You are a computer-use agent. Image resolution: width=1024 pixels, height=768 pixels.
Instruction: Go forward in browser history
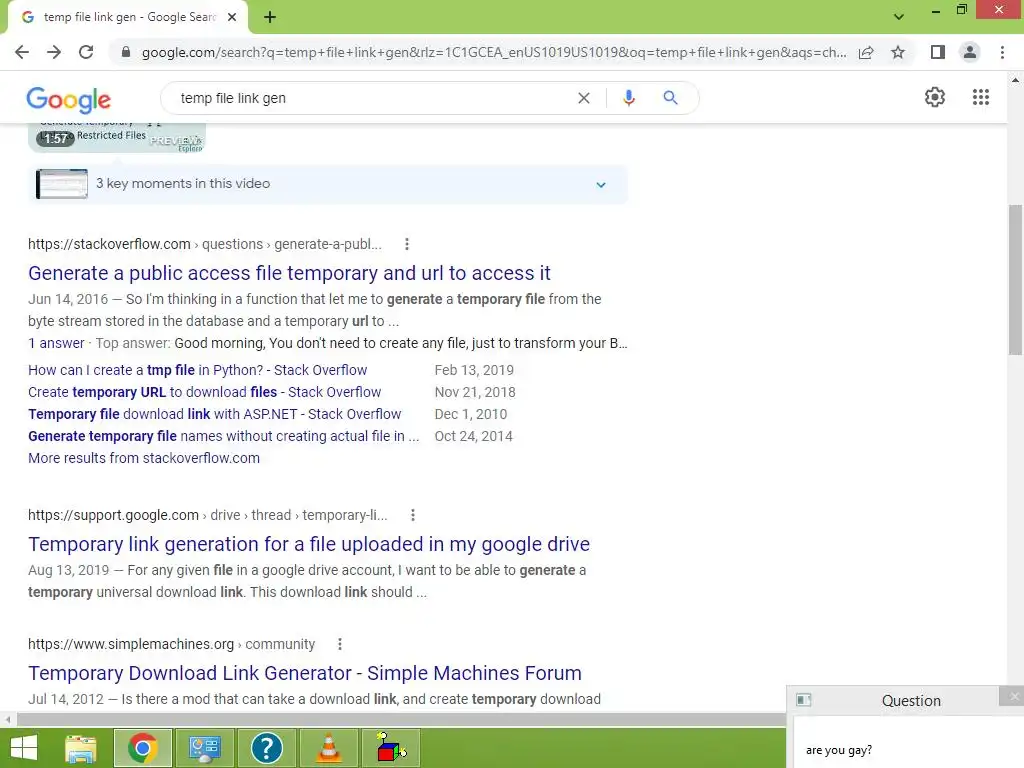pyautogui.click(x=54, y=52)
